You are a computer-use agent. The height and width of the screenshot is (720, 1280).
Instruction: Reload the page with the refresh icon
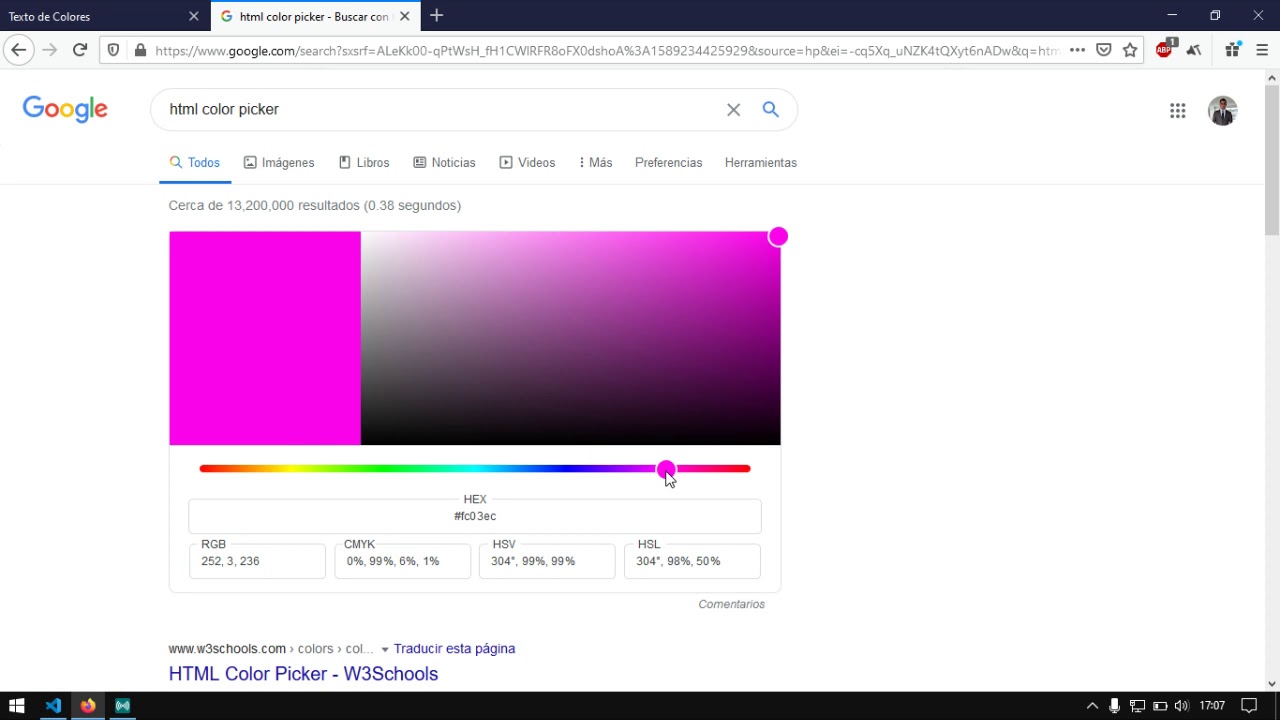[80, 50]
